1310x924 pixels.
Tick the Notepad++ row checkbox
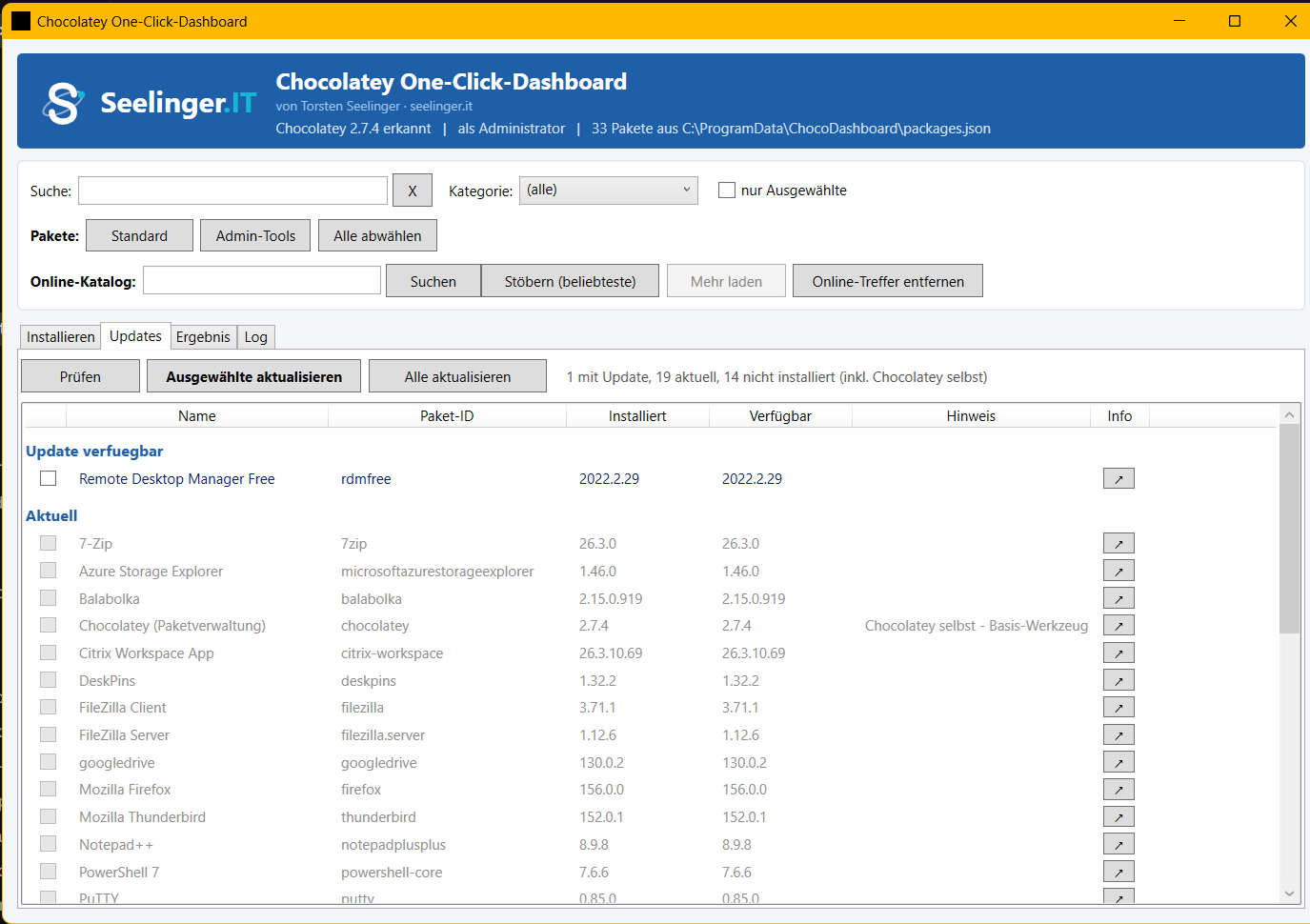(x=49, y=844)
